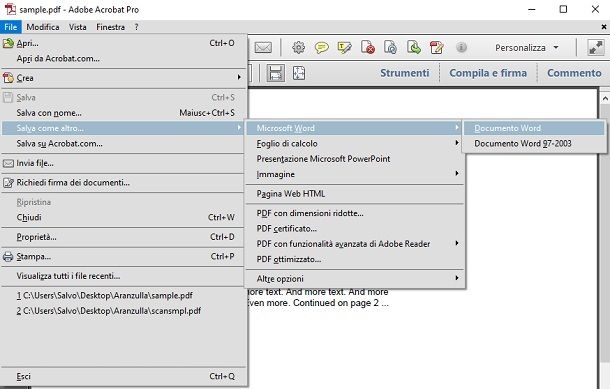Add a sticky note comment icon
The image size is (610, 389).
coord(322,48)
